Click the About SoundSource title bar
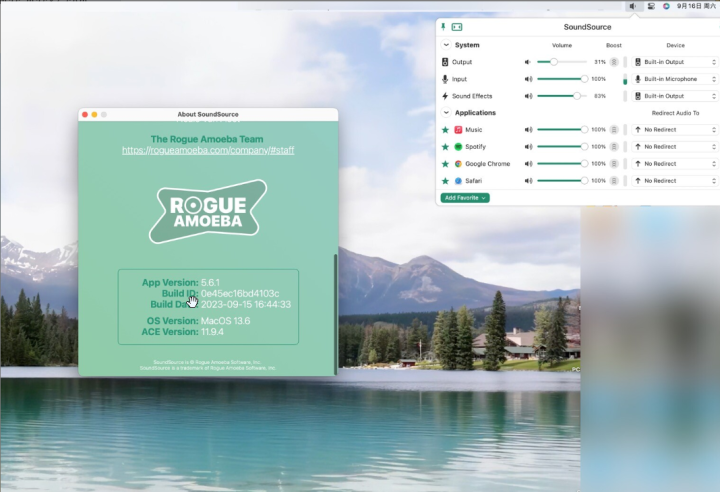Viewport: 720px width, 492px height. pos(208,114)
